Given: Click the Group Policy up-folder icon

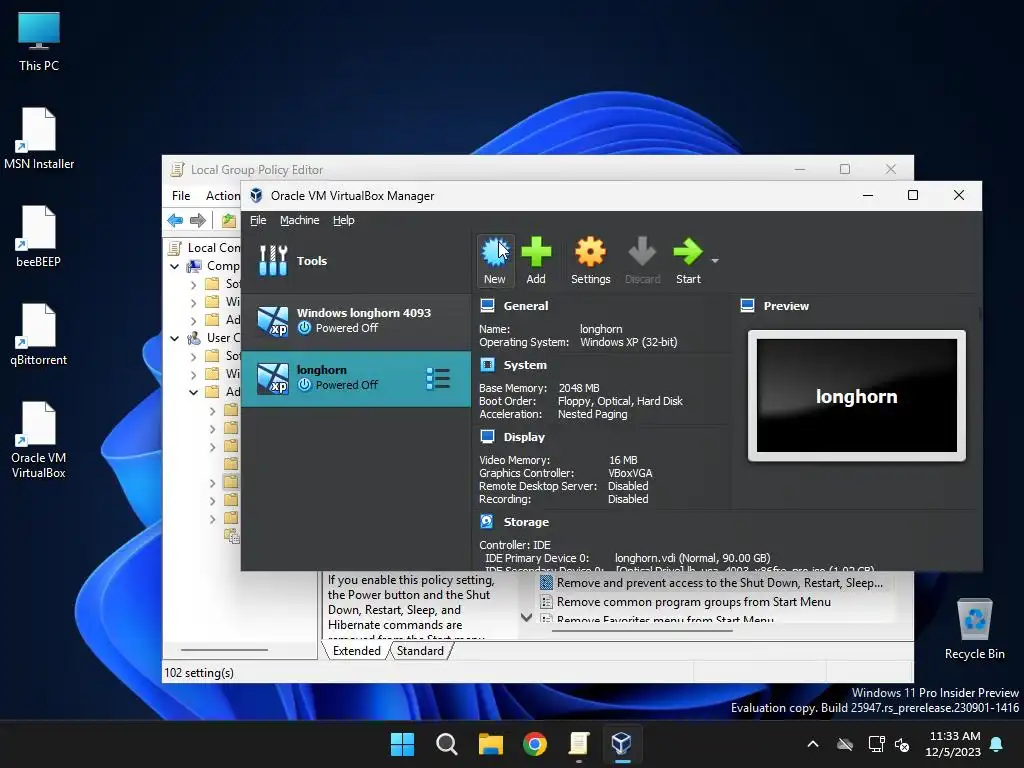Looking at the screenshot, I should tap(229, 220).
